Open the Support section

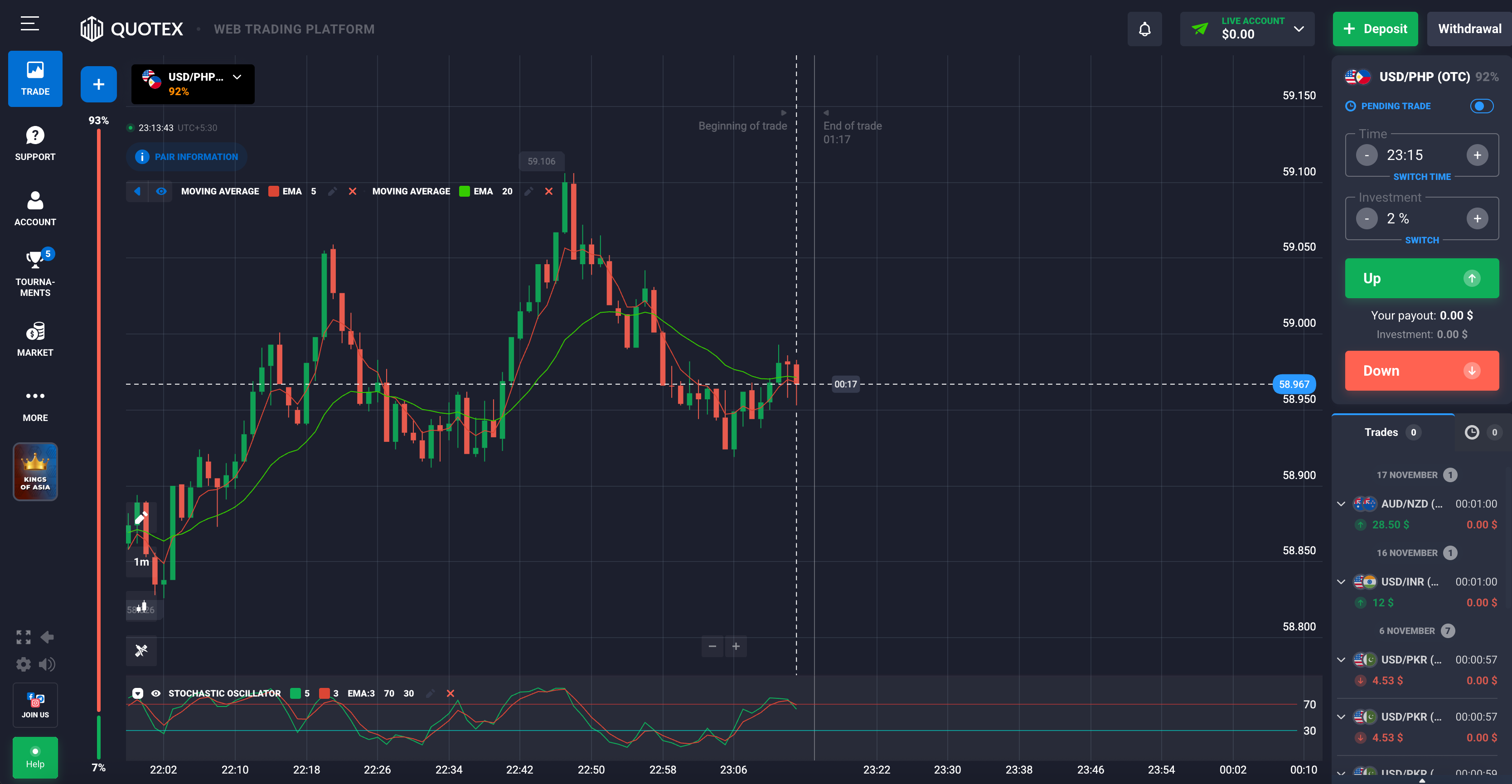35,143
